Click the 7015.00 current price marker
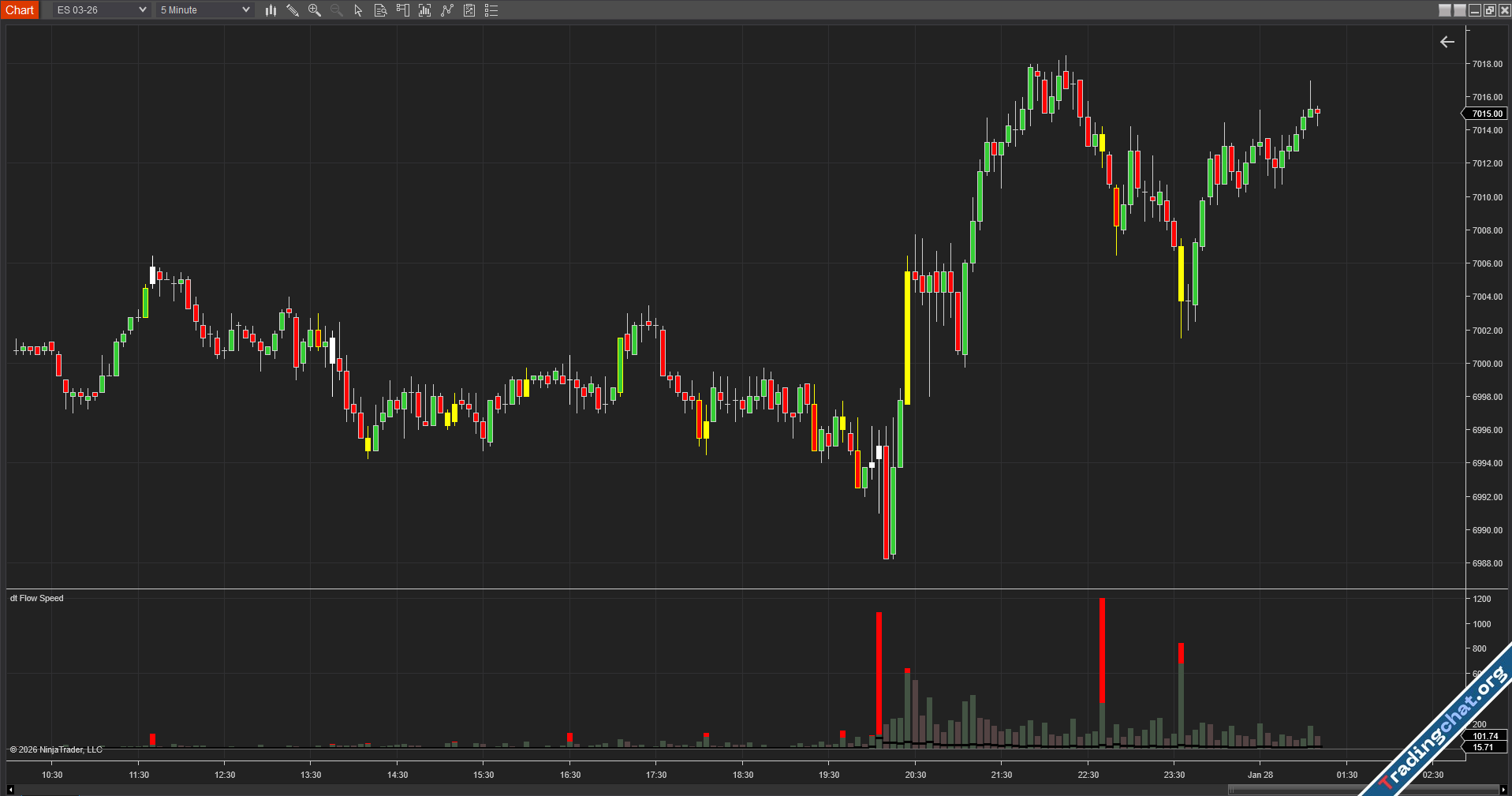The height and width of the screenshot is (796, 1512). point(1487,114)
